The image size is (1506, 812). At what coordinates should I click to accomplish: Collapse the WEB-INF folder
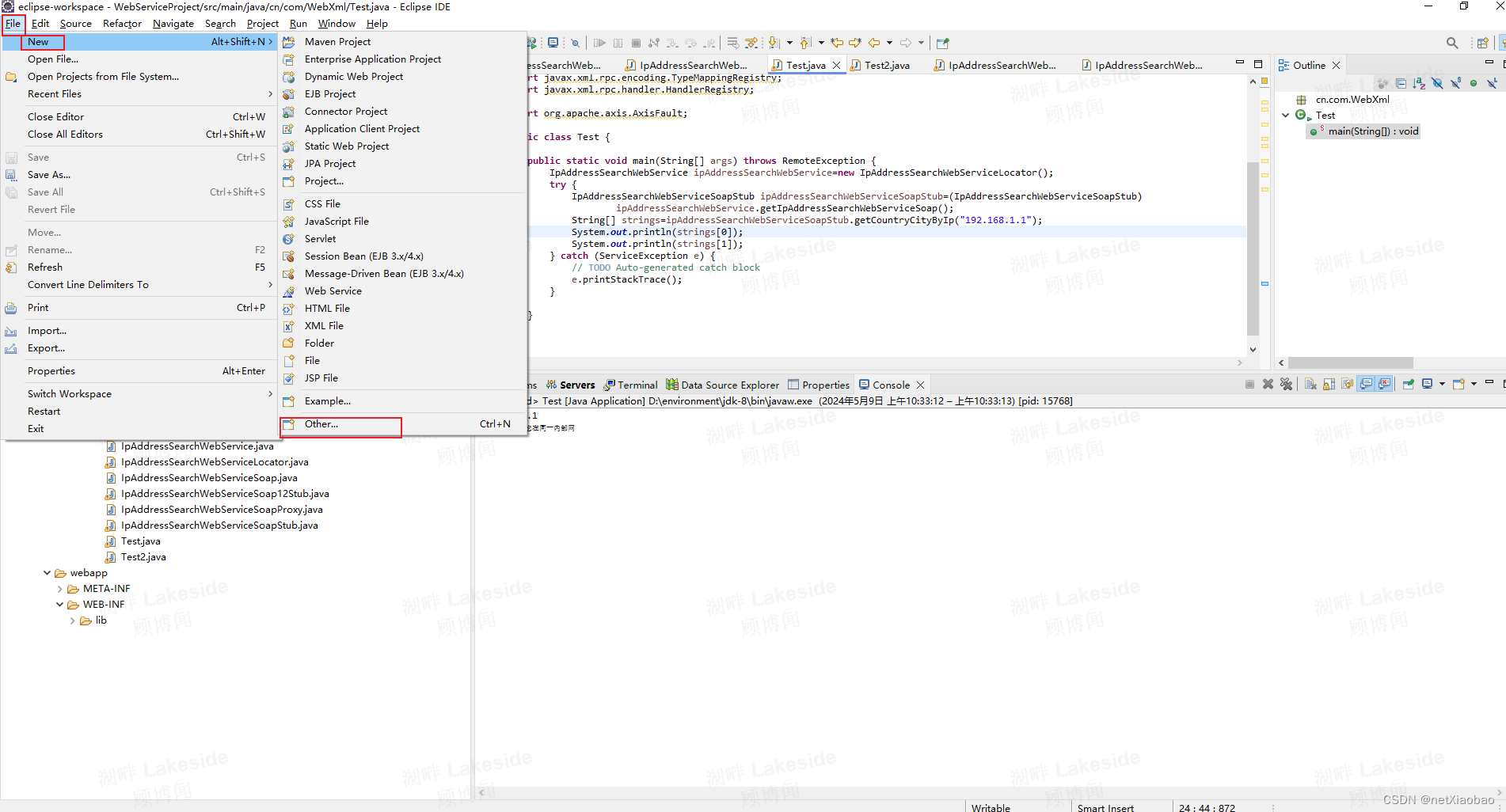coord(59,604)
